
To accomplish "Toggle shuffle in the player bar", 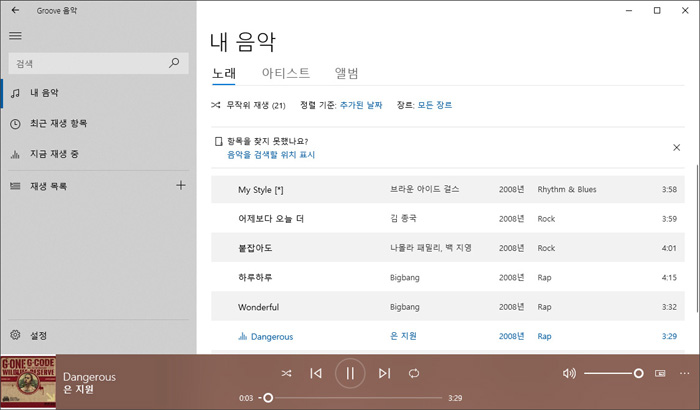I will (287, 373).
